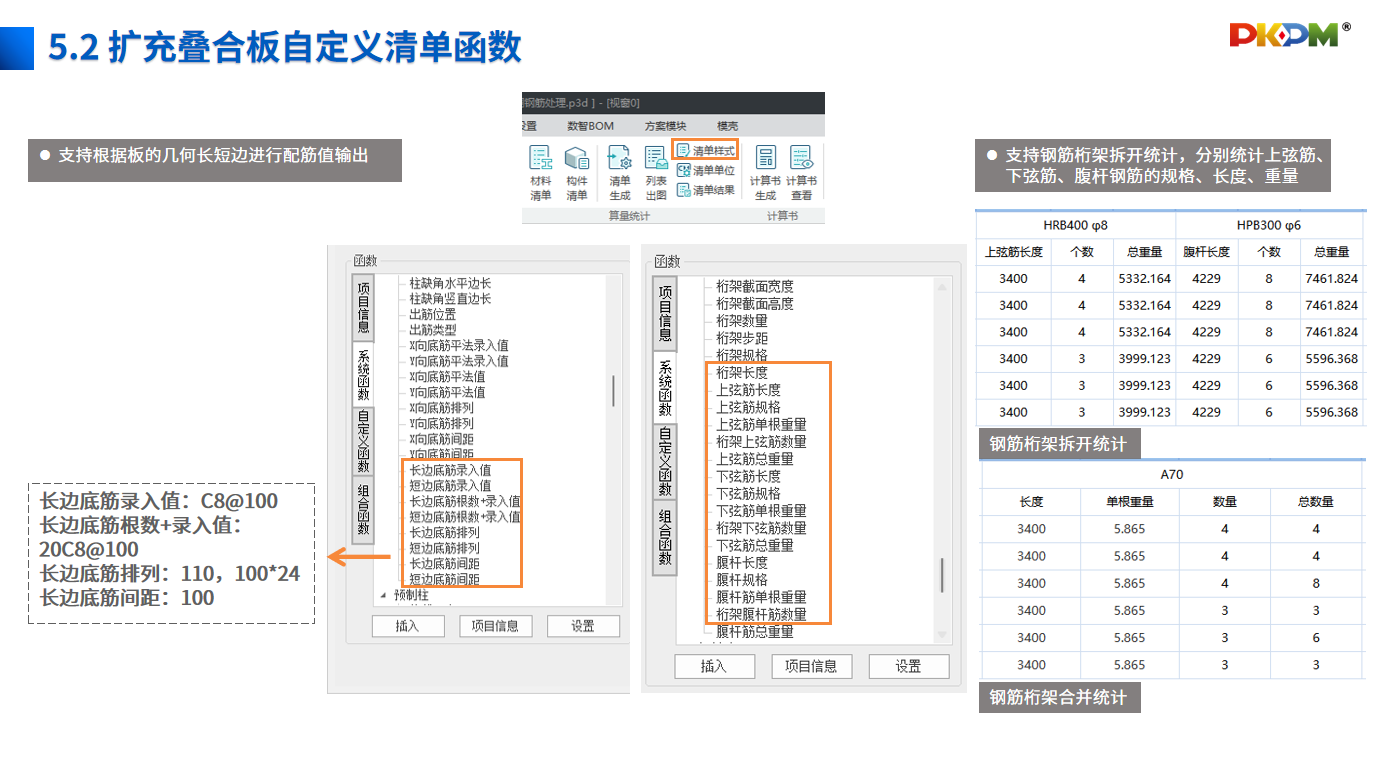Open 组合函数 vertical tab in rebar function panel

coord(364,511)
